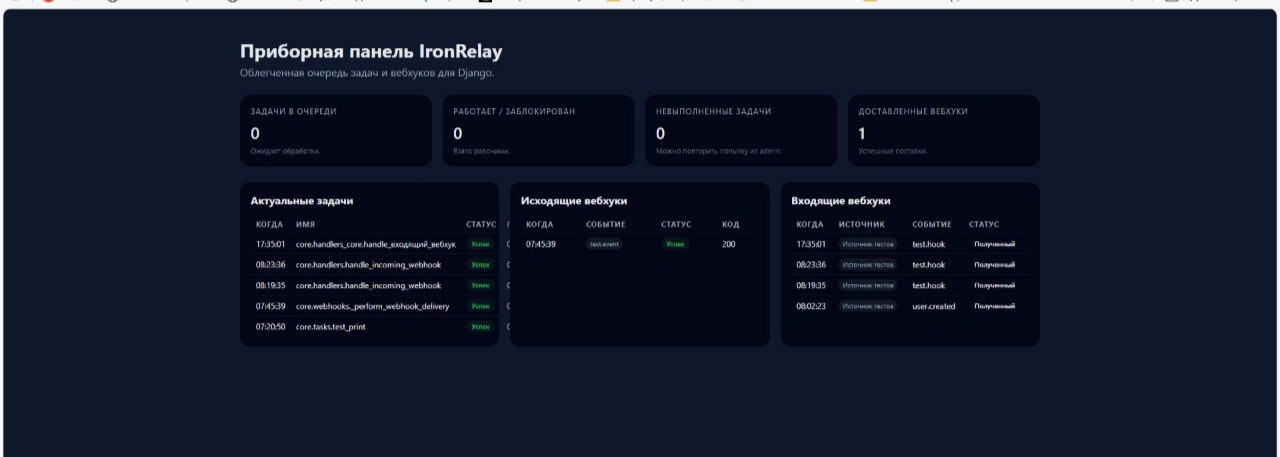The width and height of the screenshot is (1280, 457).
Task: Click the 'Приборная панель IronRelay' page heading
Action: pos(371,51)
